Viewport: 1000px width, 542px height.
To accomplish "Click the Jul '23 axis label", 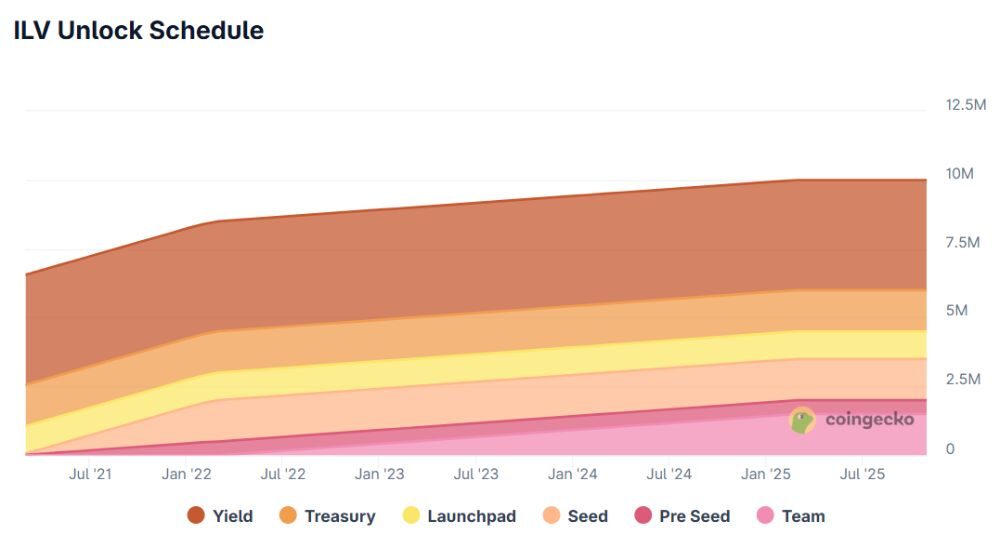I will (x=476, y=473).
